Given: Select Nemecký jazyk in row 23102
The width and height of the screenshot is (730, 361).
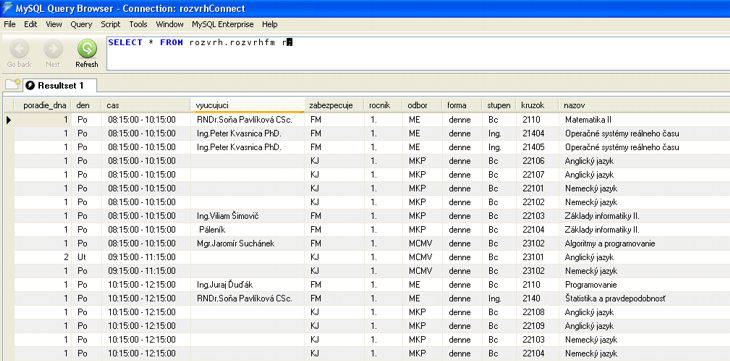Looking at the screenshot, I should pyautogui.click(x=644, y=271).
